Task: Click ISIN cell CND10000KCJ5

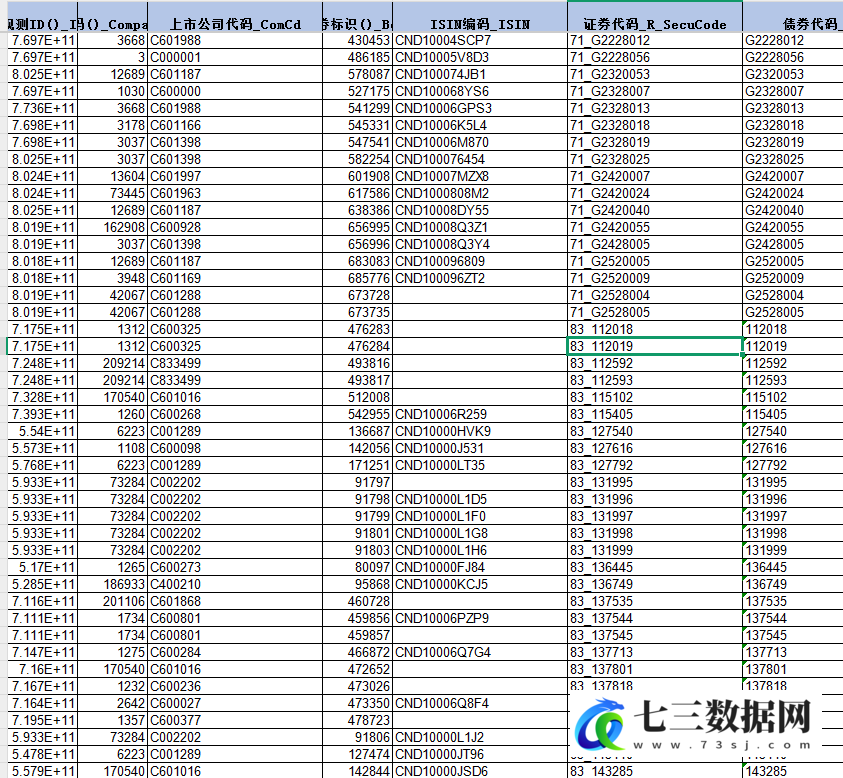Action: click(480, 584)
